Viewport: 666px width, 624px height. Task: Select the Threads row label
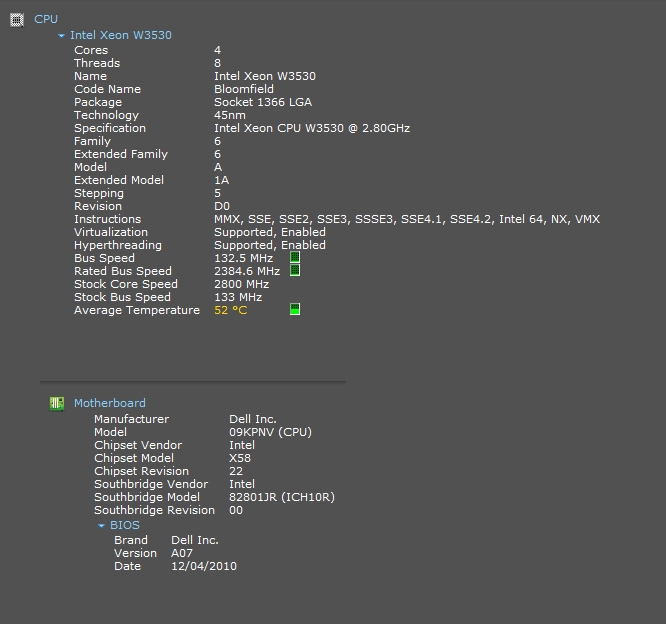pos(97,63)
